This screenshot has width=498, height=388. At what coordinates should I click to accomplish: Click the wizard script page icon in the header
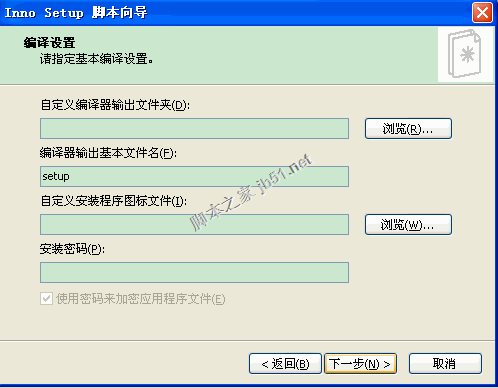tap(465, 53)
